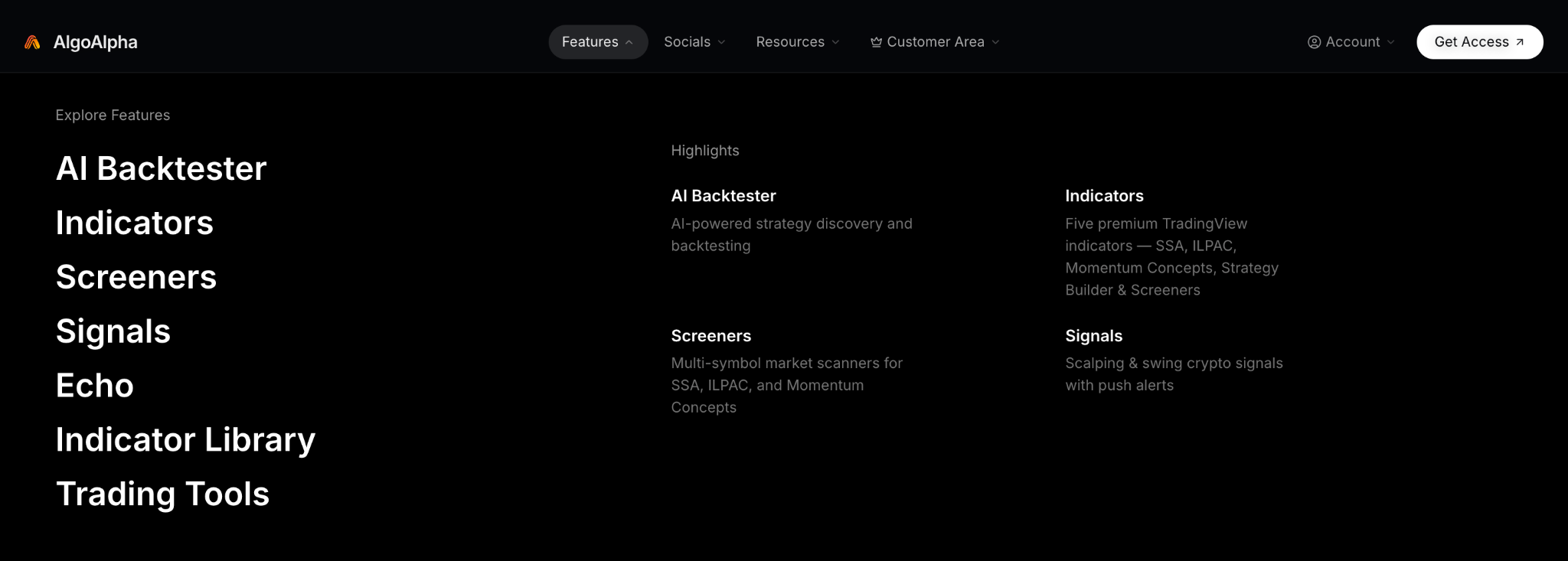
Task: Open Signals from the large features list
Action: (113, 331)
